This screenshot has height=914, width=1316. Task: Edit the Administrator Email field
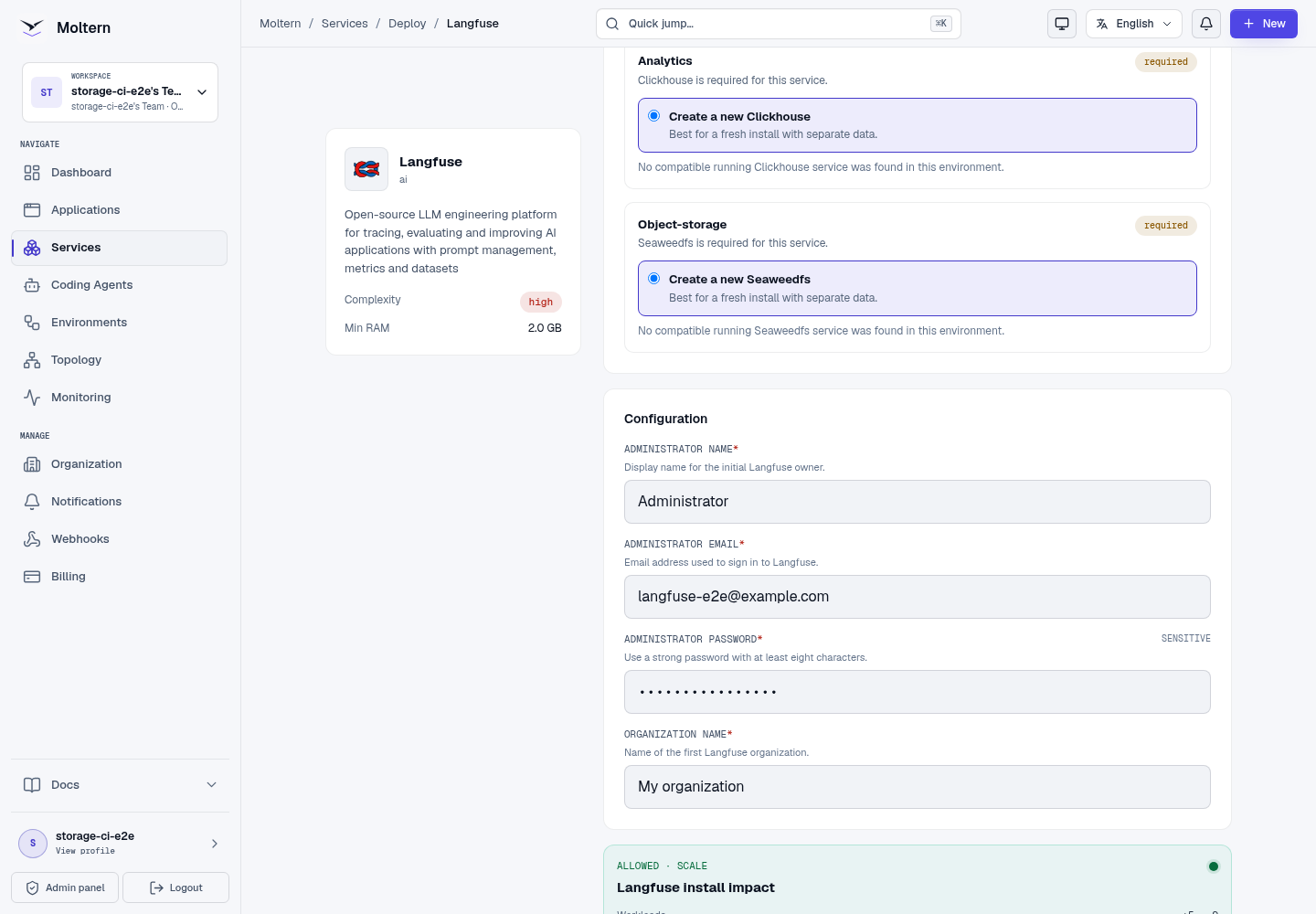click(918, 597)
